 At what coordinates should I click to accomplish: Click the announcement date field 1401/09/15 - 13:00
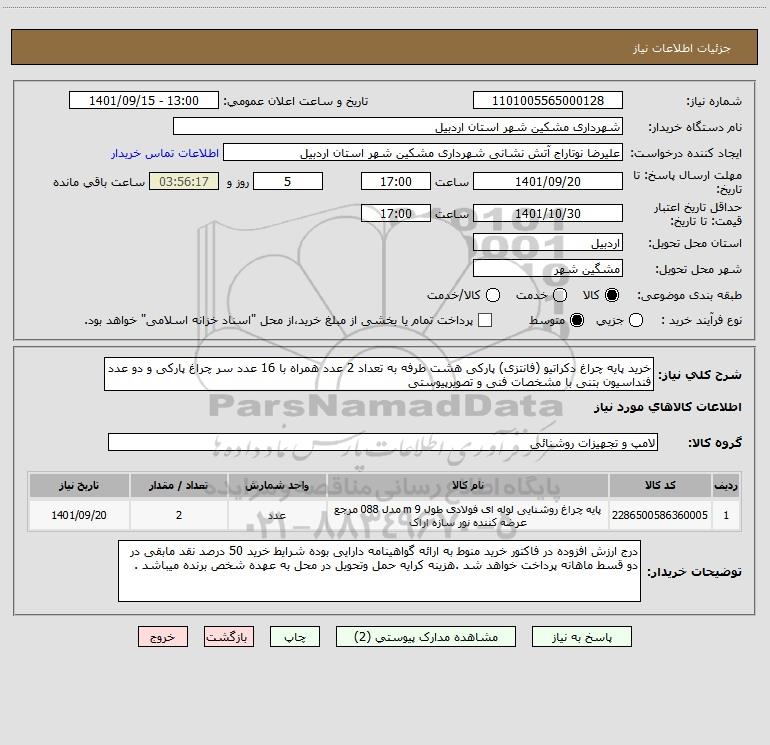pos(144,101)
